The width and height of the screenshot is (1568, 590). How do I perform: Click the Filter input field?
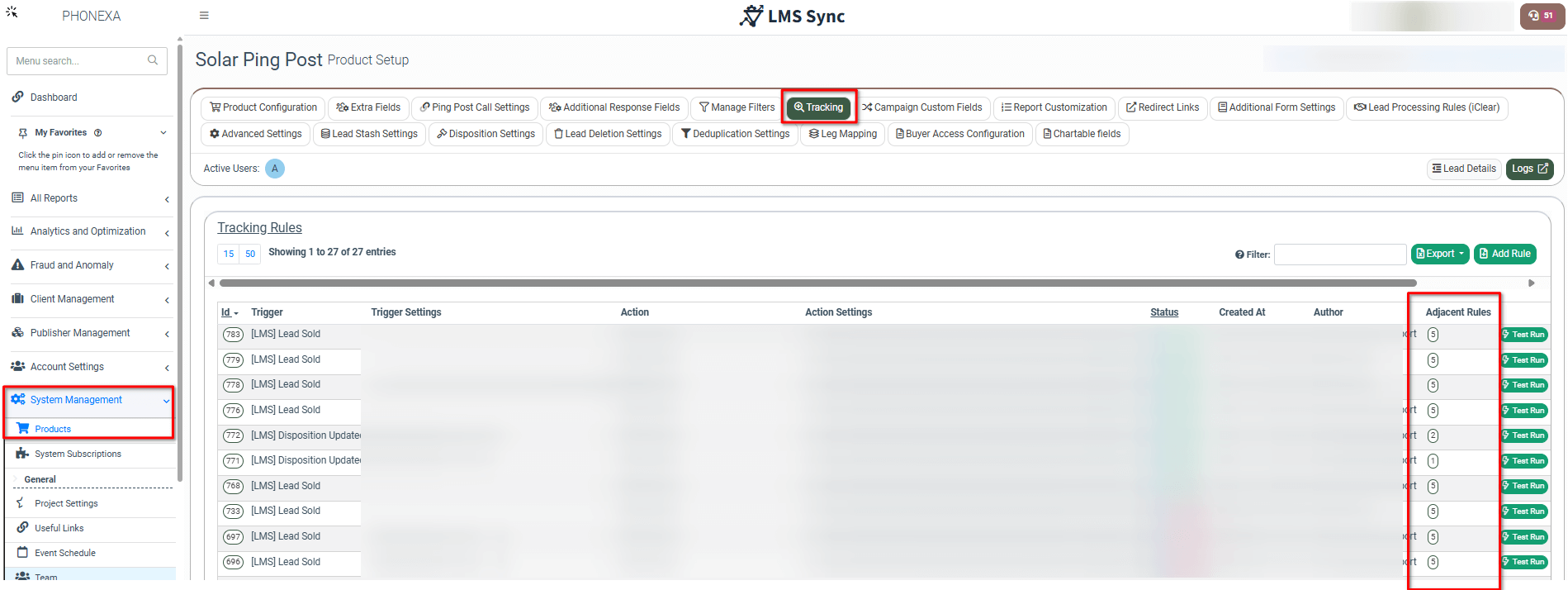click(x=1339, y=255)
